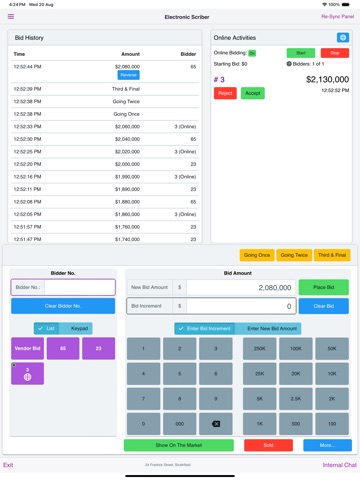Add 1K increment
Image resolution: width=360 pixels, height=480 pixels.
(x=259, y=424)
